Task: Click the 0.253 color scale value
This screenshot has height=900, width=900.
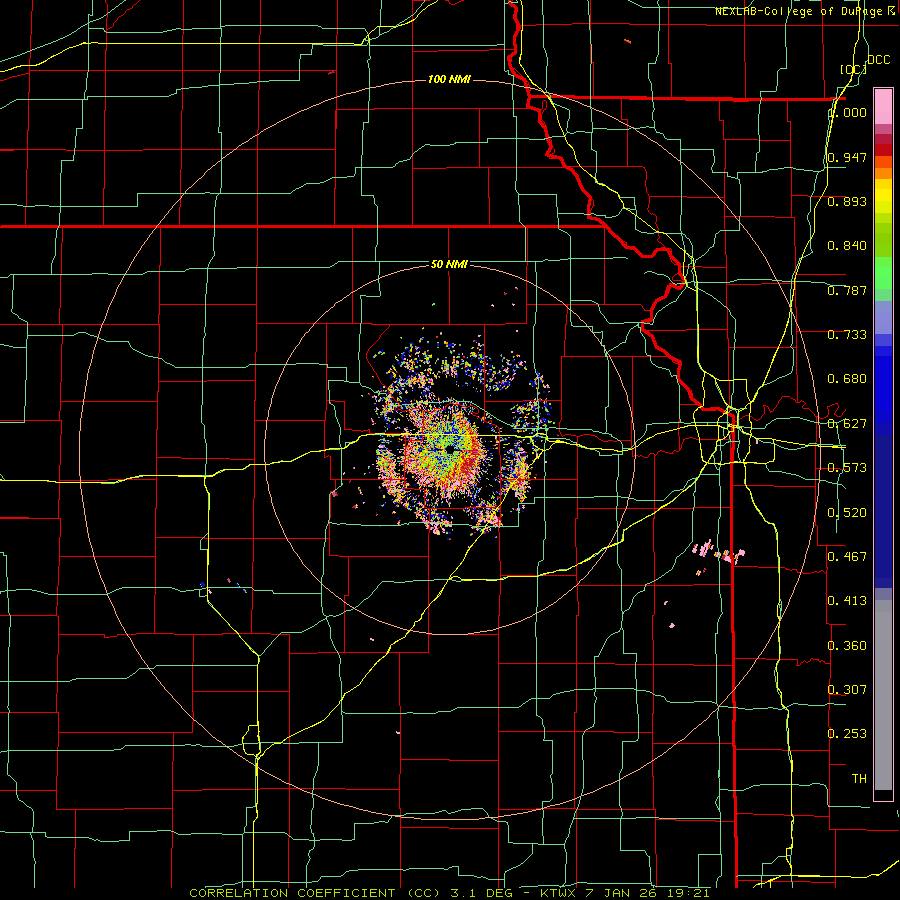Action: click(x=847, y=734)
